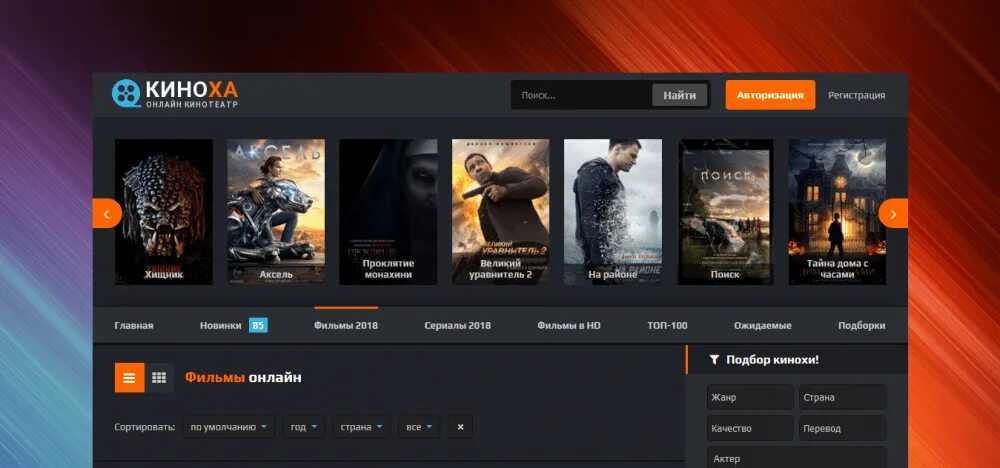
Task: Open the Жанр selector in sidebar
Action: click(750, 397)
